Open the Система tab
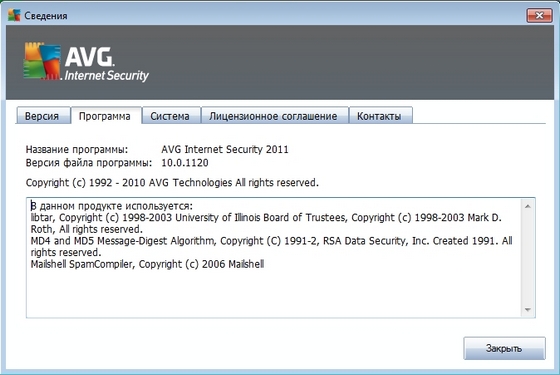Screen dimensions: 560x375 tap(170, 116)
